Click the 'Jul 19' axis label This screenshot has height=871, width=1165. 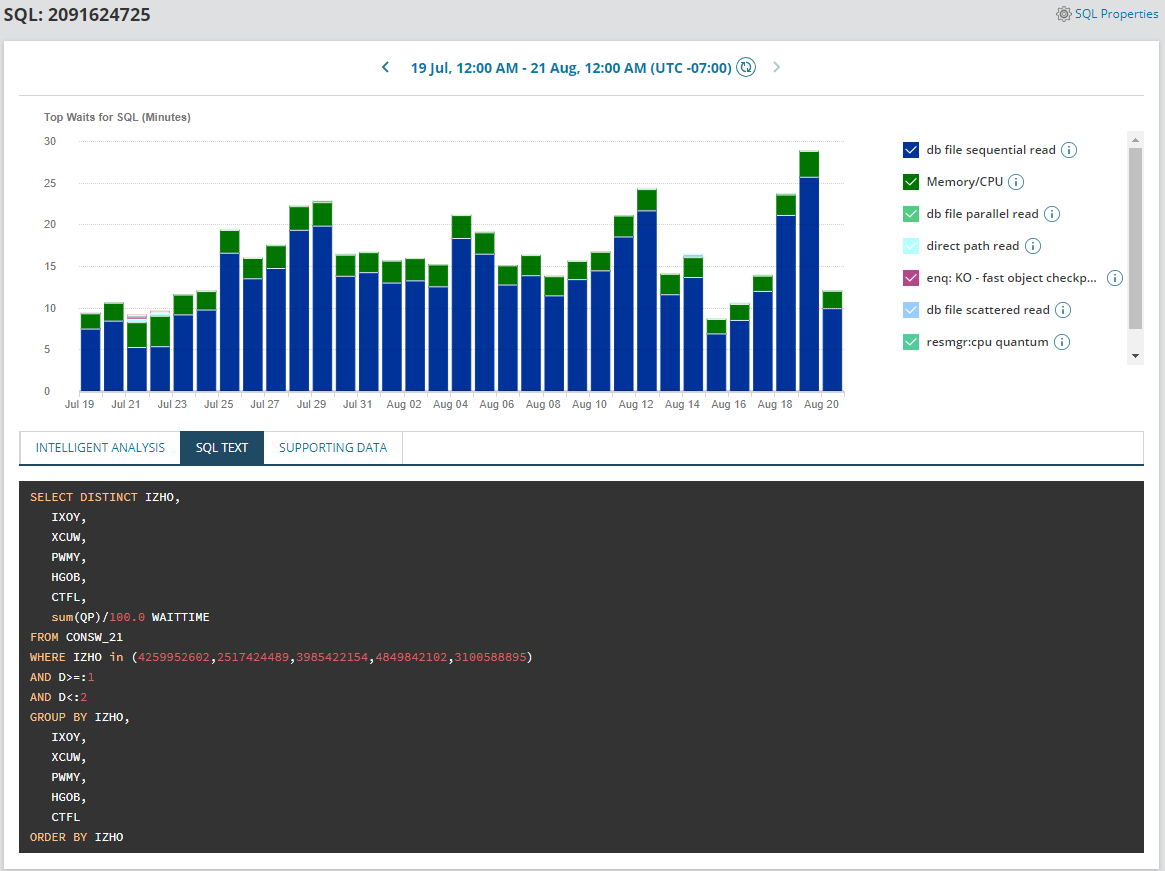coord(79,404)
